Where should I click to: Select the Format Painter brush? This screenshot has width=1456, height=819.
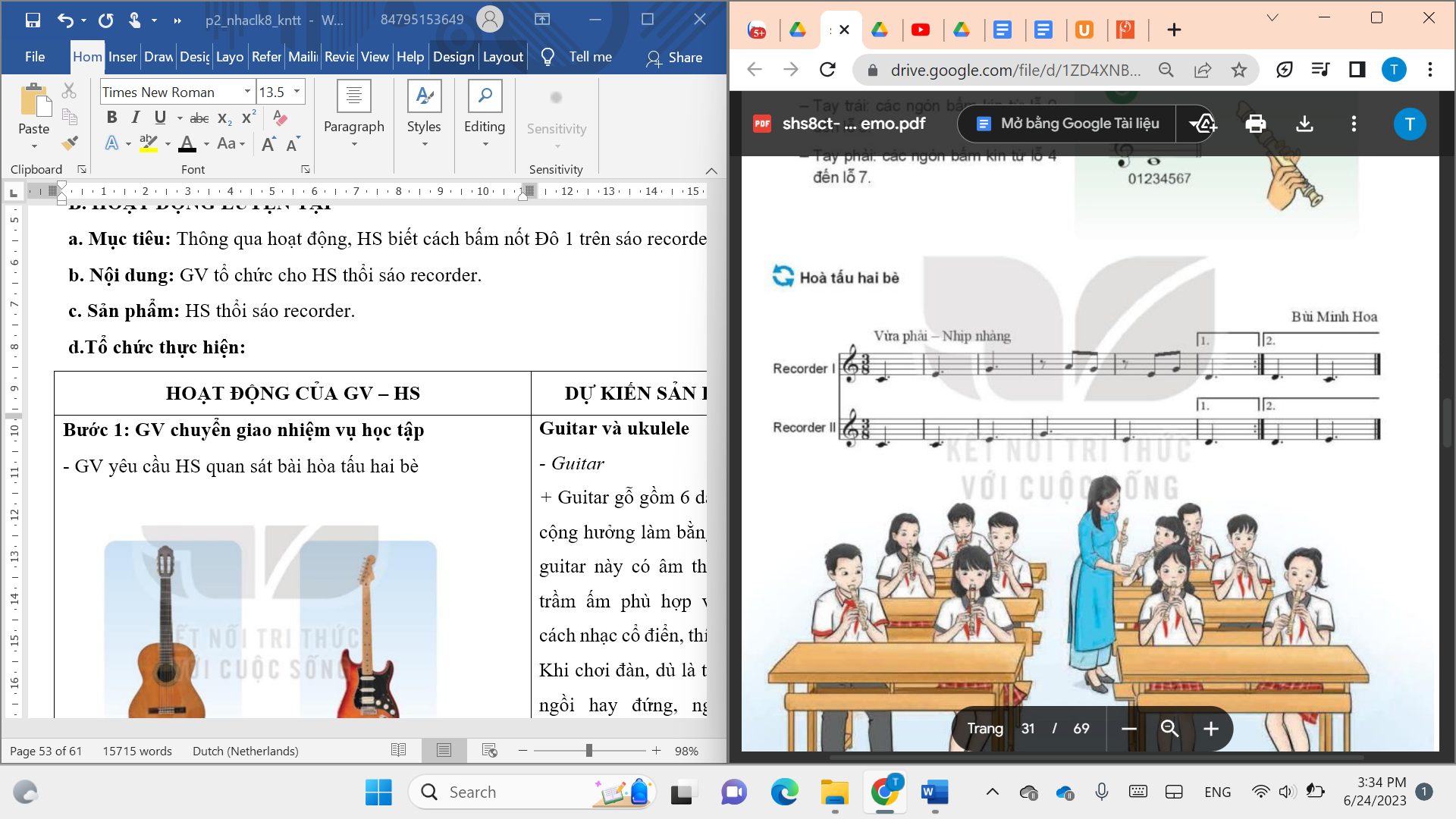69,143
